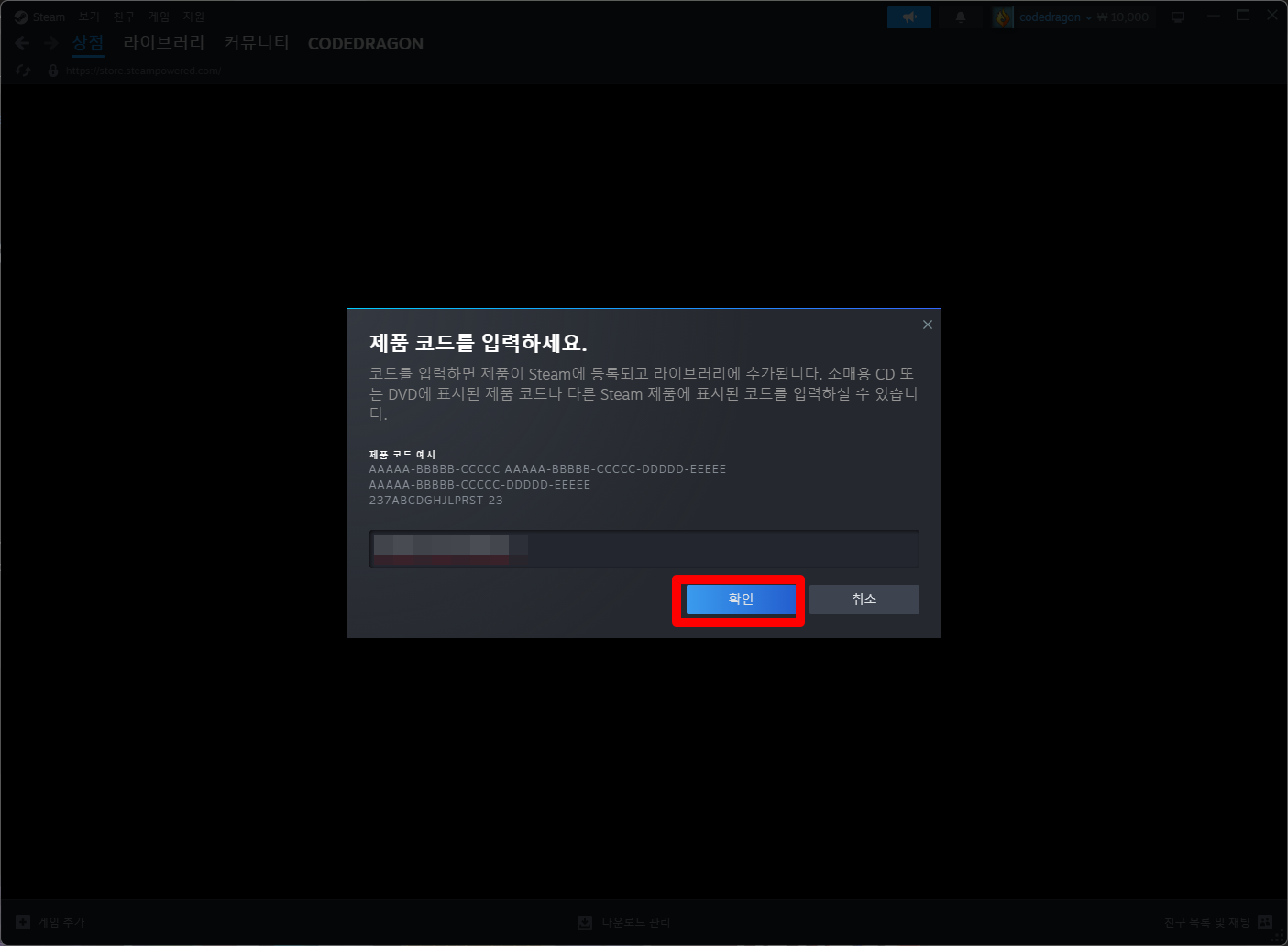Close the product code dialog with X
The width and height of the screenshot is (1288, 946).
[x=928, y=324]
